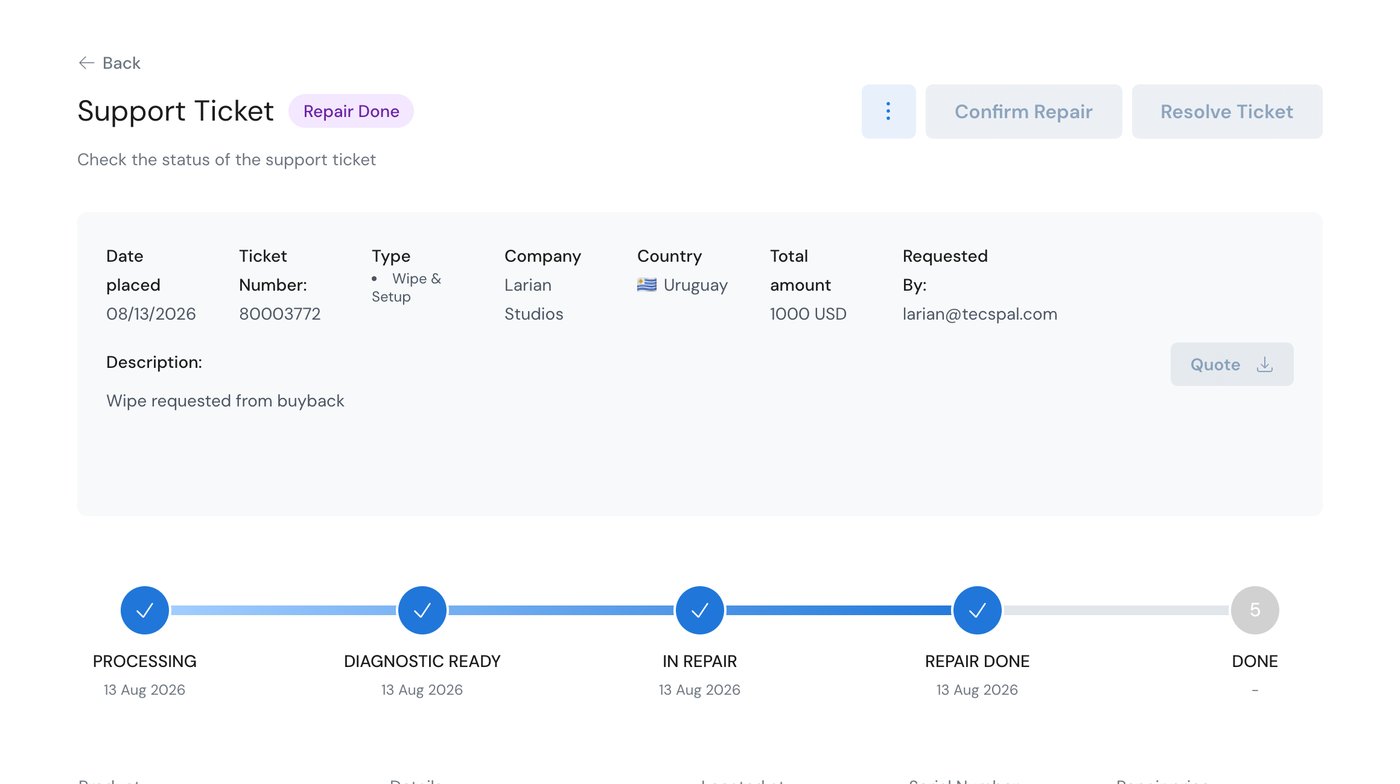Click the IN REPAIR step label
The image size is (1400, 784).
click(x=700, y=661)
